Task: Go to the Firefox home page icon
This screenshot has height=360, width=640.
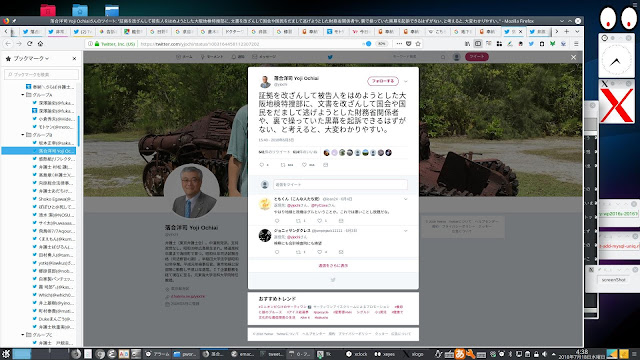Action: point(40,43)
